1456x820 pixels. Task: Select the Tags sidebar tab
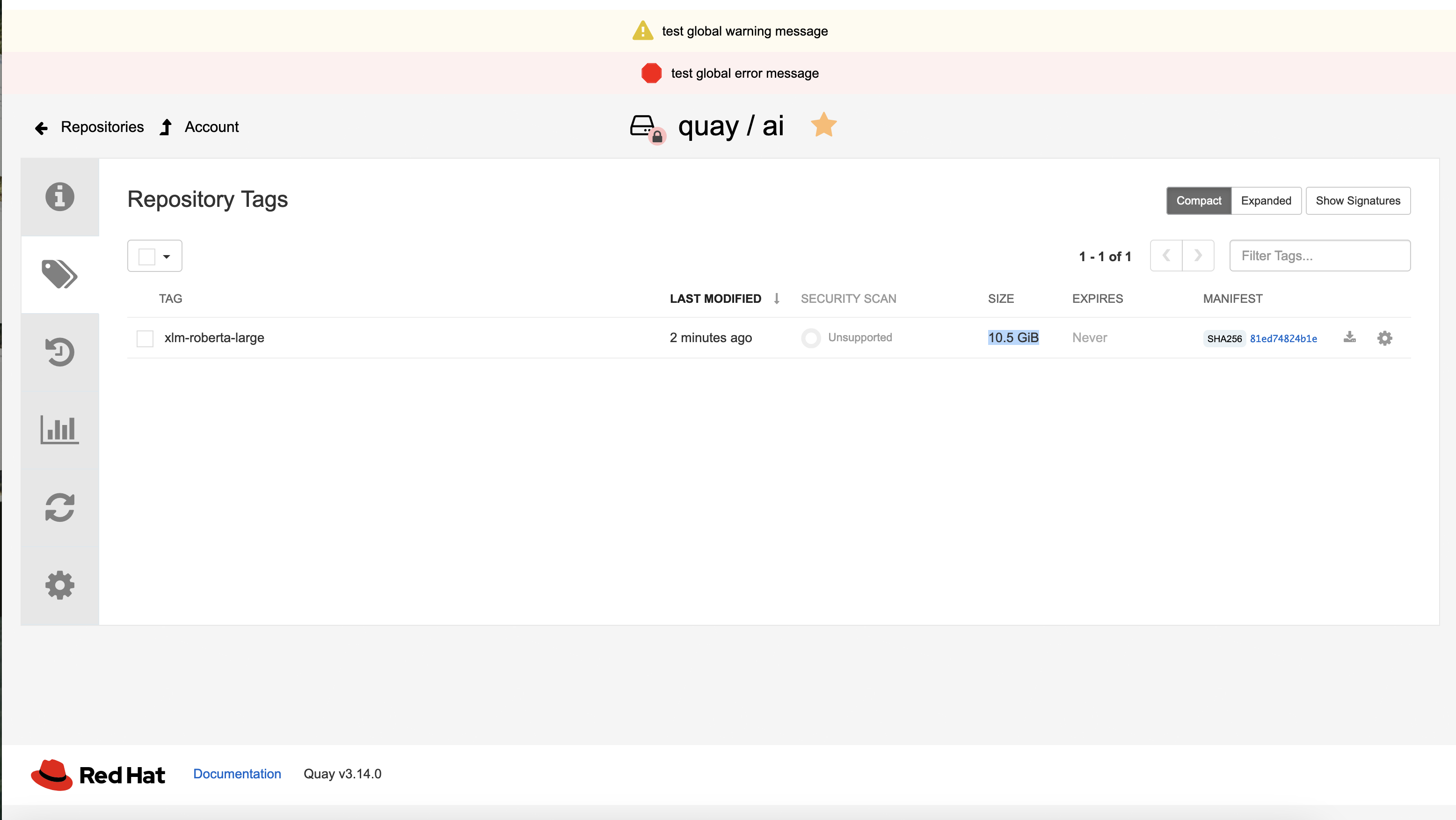pyautogui.click(x=60, y=274)
